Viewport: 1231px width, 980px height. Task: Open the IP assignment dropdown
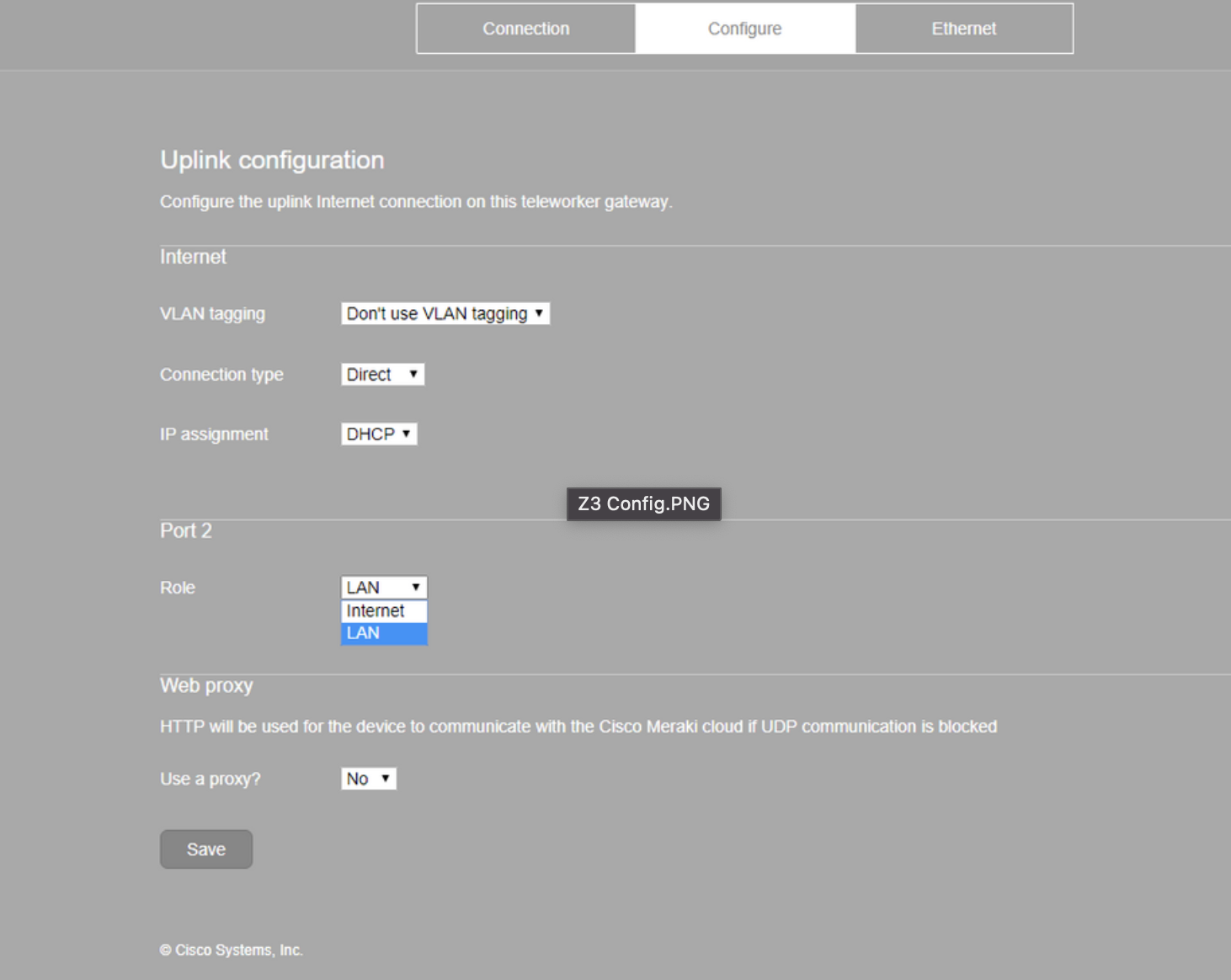click(379, 433)
